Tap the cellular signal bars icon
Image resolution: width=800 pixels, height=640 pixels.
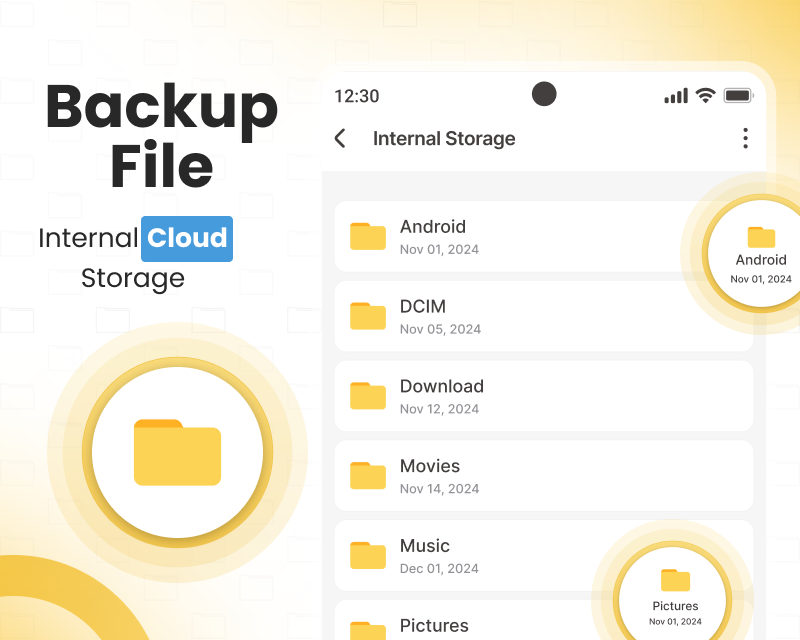676,96
